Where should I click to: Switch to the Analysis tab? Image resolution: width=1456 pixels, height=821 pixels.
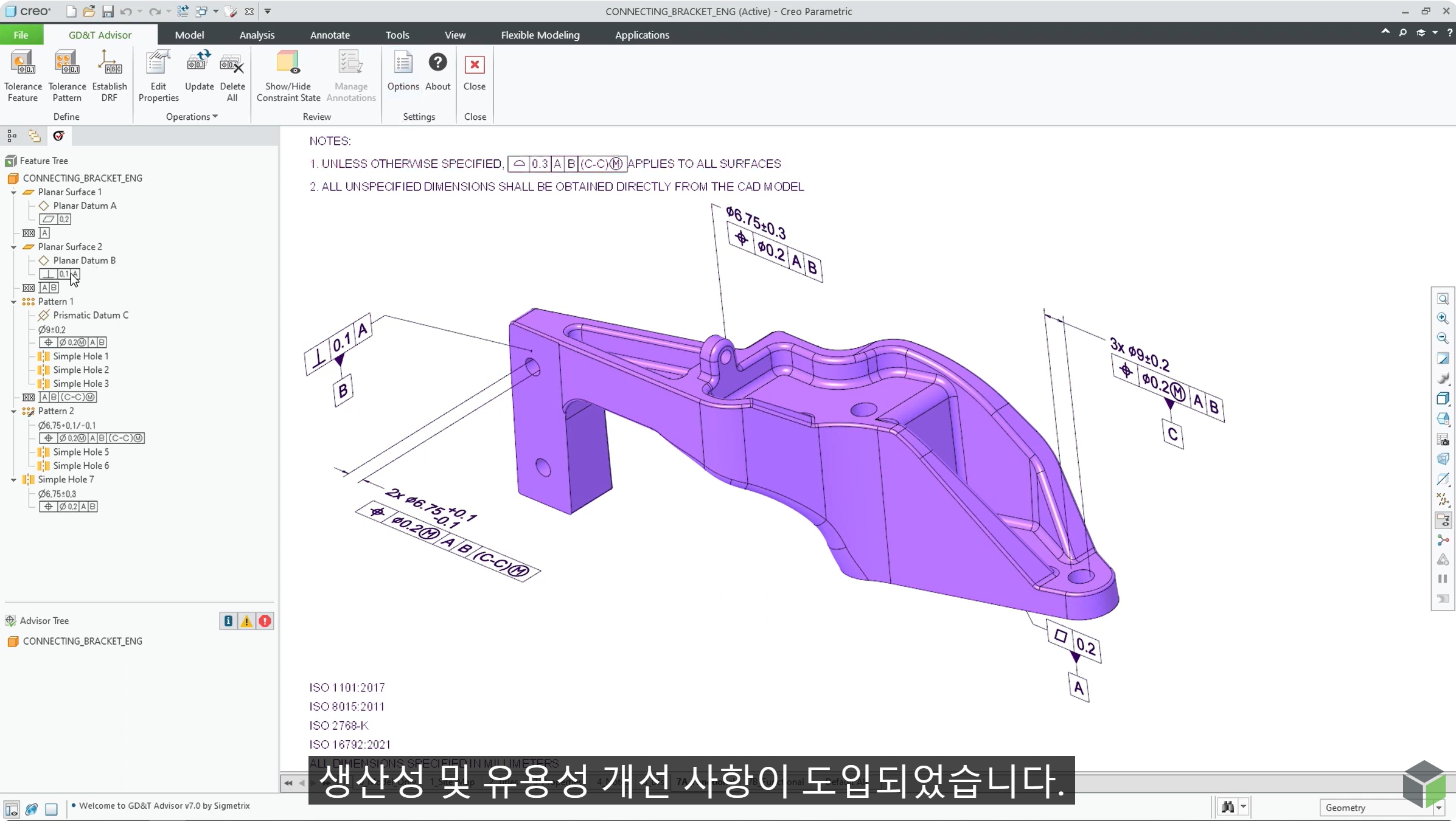pyautogui.click(x=257, y=35)
